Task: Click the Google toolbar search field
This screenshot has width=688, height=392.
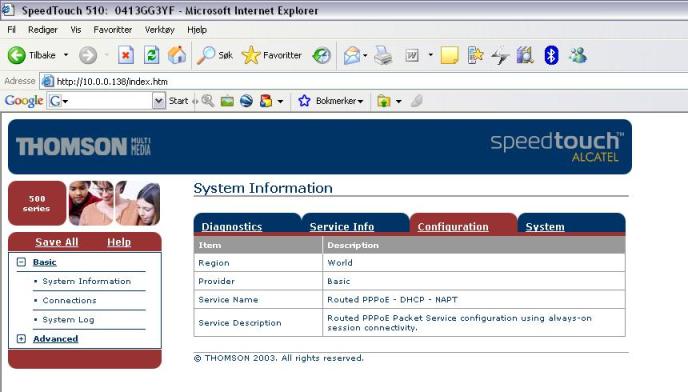Action: click(106, 101)
